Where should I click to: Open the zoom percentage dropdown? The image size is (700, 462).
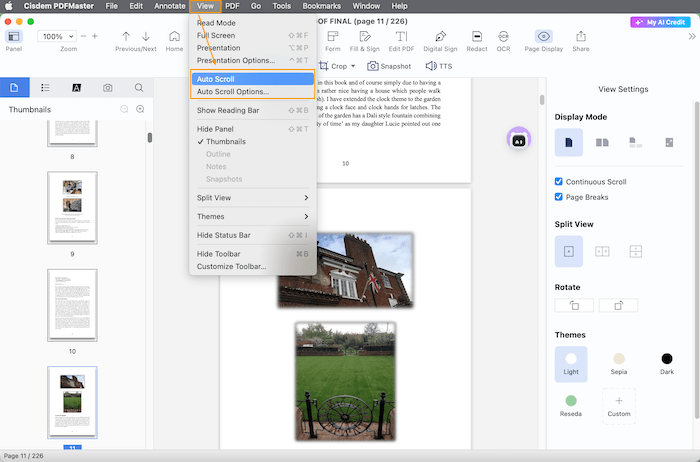[x=56, y=36]
